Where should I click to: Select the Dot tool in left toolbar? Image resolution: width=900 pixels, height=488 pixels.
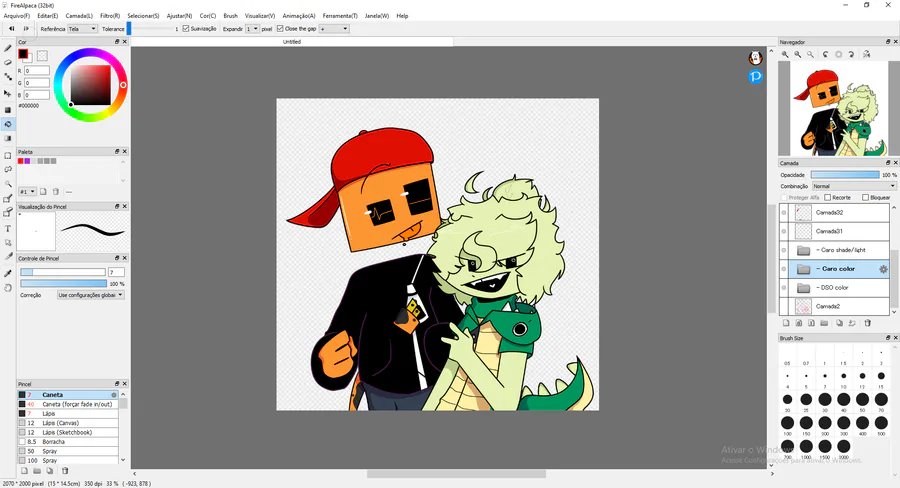[8, 77]
